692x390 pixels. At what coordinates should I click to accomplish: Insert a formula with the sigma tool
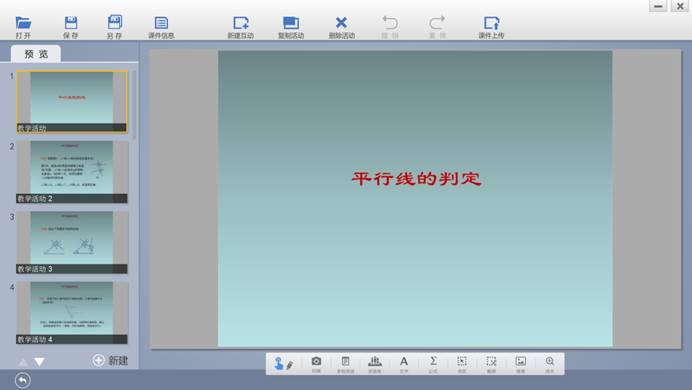(x=433, y=364)
